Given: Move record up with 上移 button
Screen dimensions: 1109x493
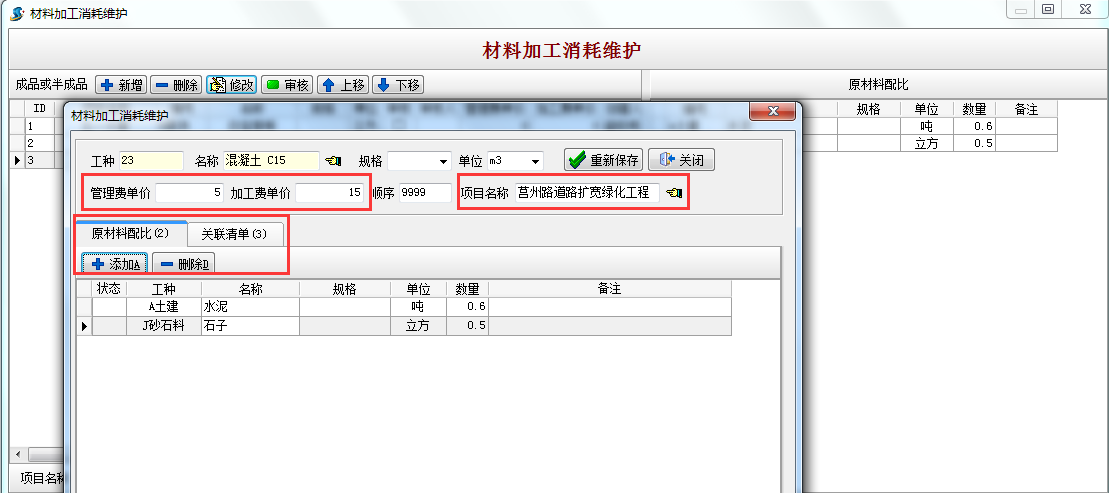Looking at the screenshot, I should coord(343,85).
